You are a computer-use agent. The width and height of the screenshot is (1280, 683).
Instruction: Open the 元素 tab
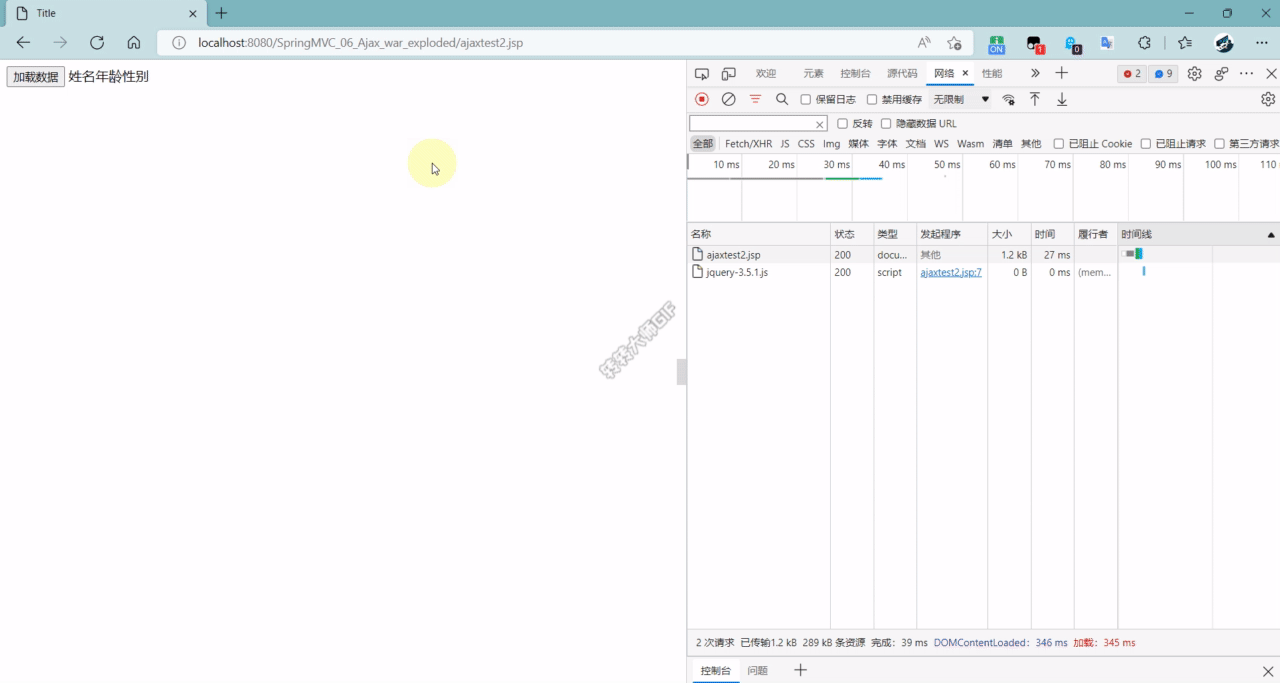(x=813, y=74)
